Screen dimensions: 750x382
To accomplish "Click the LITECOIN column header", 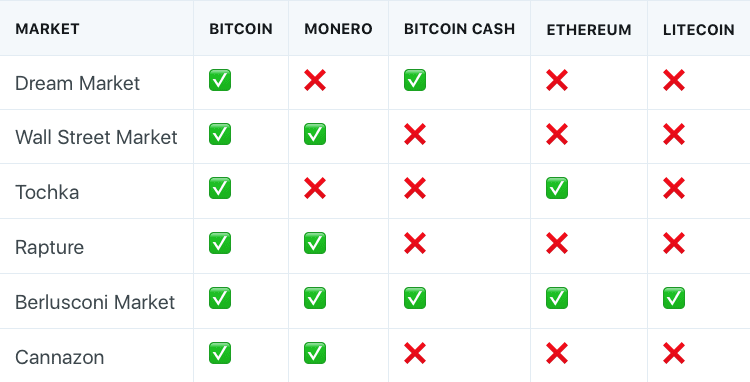I will [x=698, y=30].
